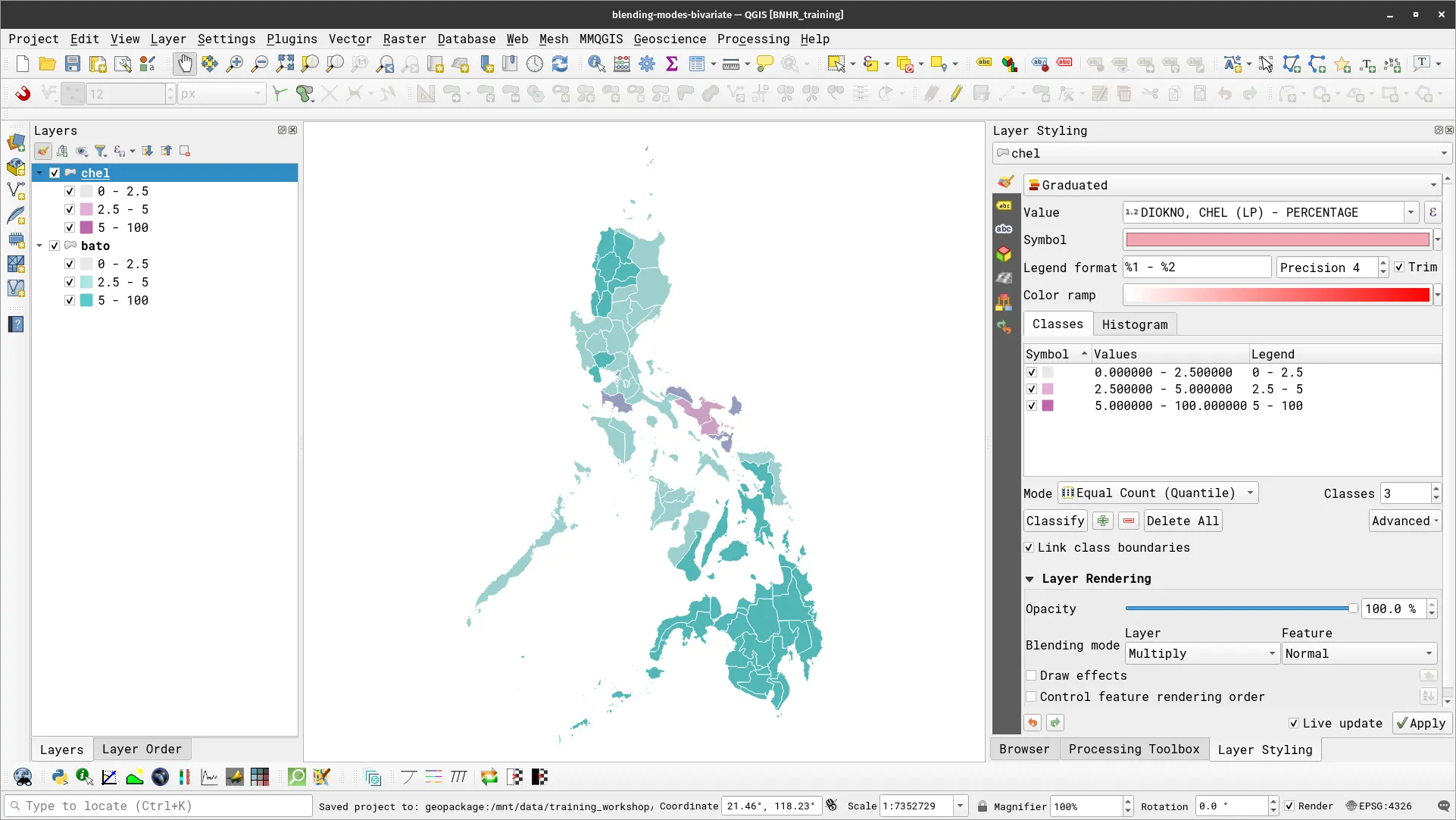Viewport: 1456px width, 820px height.
Task: Switch to the Histogram tab
Action: coord(1134,324)
